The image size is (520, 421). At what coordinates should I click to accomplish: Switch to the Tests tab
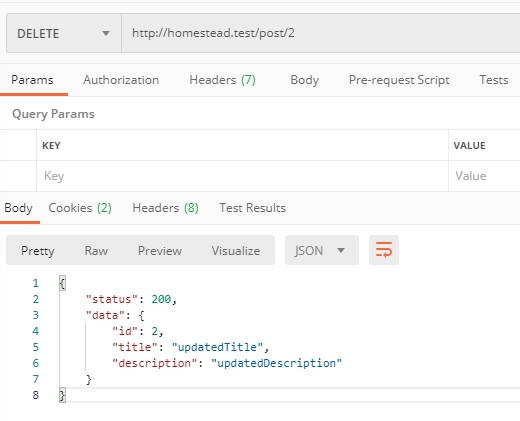click(x=494, y=80)
